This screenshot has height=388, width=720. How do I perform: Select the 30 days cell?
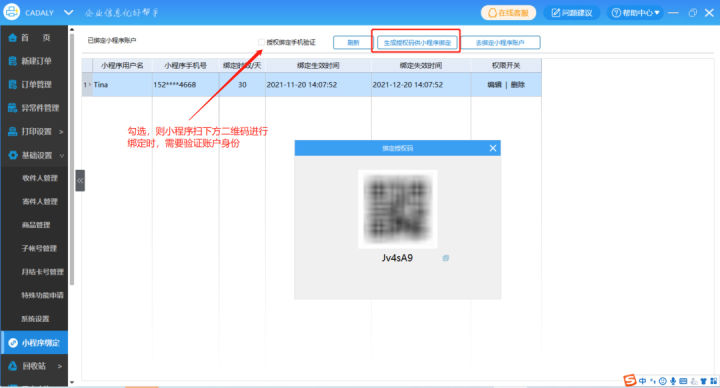(242, 84)
